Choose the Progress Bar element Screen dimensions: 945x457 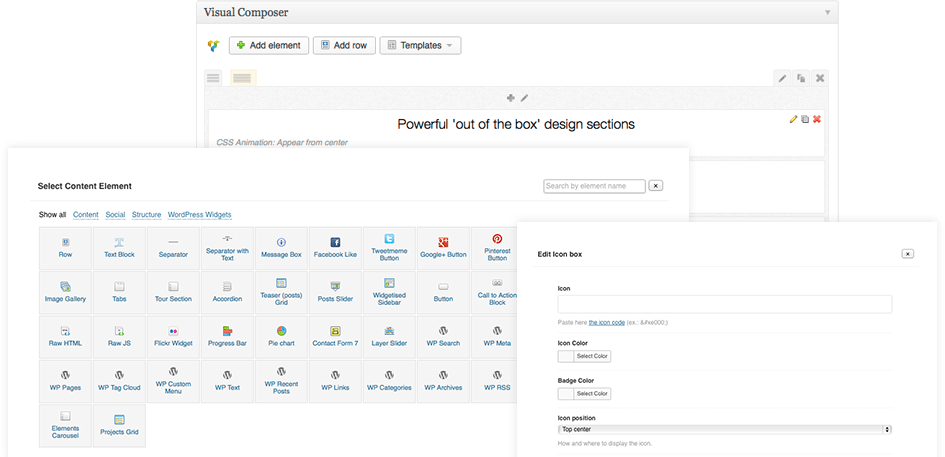227,337
